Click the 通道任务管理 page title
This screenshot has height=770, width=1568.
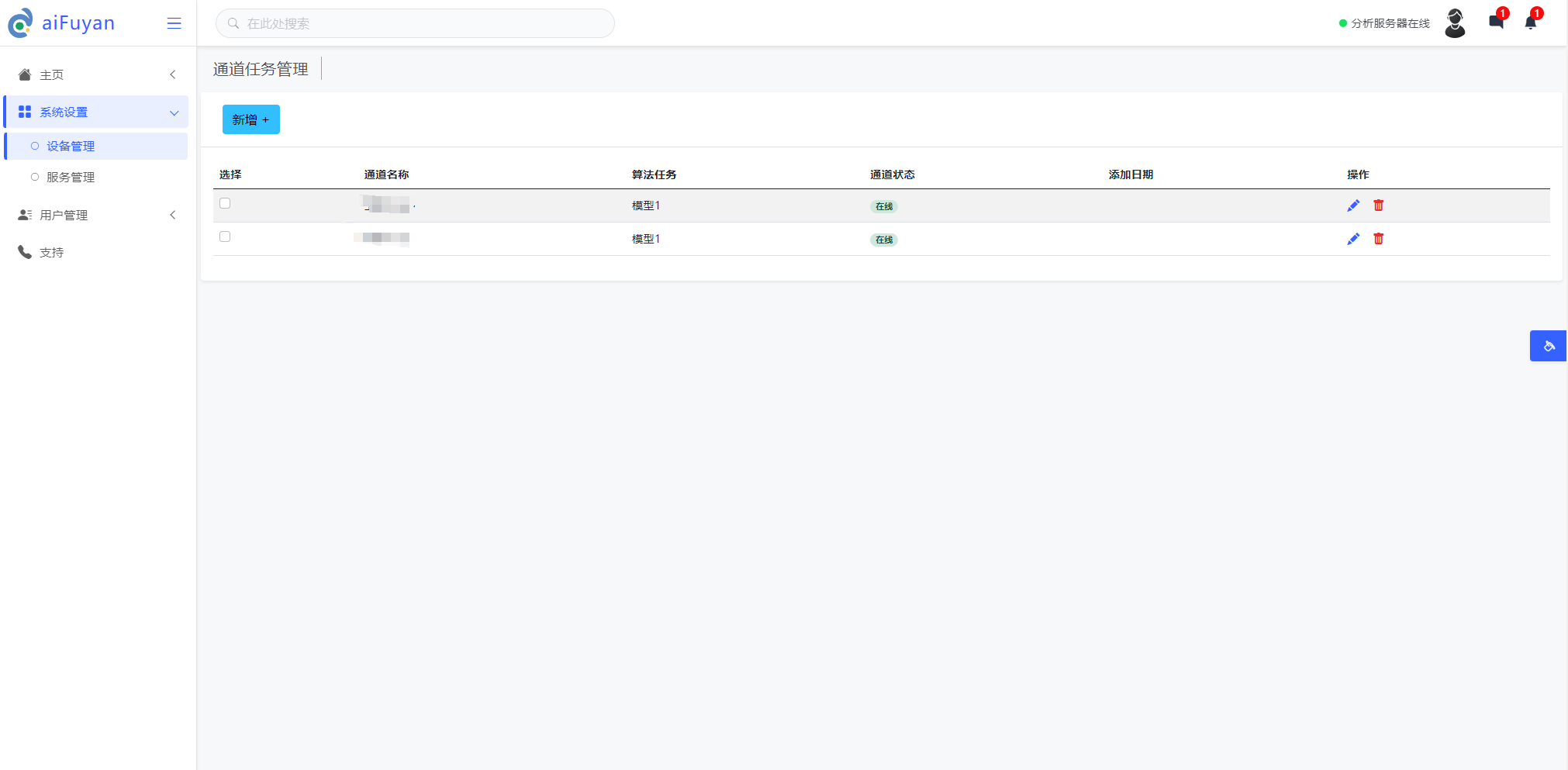pyautogui.click(x=261, y=69)
